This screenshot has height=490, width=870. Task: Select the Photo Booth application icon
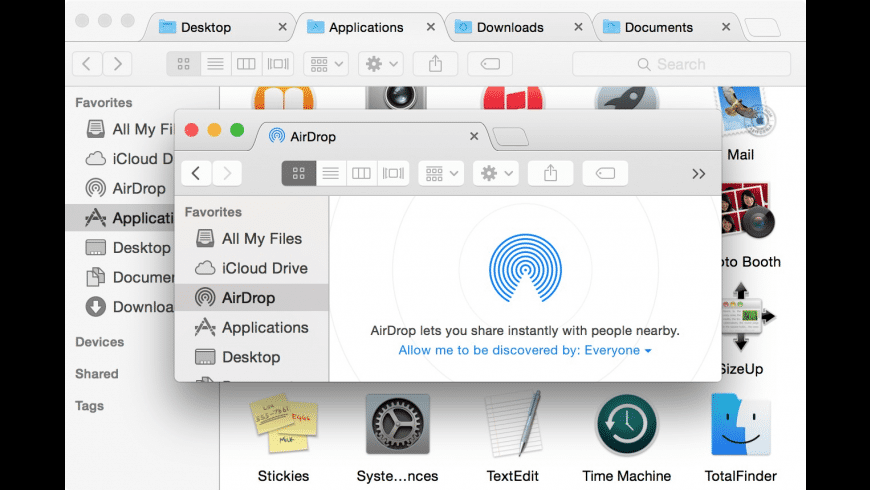coord(748,211)
